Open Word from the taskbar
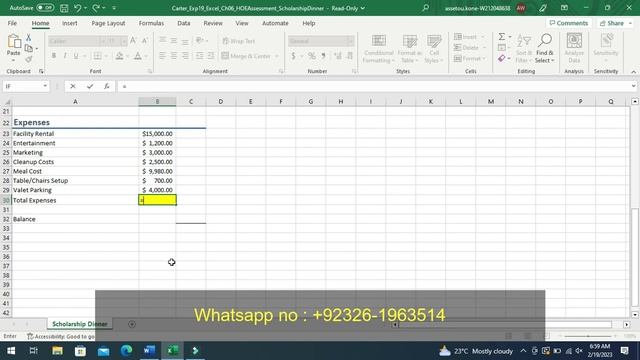Viewport: 640px width, 360px height. pos(149,351)
